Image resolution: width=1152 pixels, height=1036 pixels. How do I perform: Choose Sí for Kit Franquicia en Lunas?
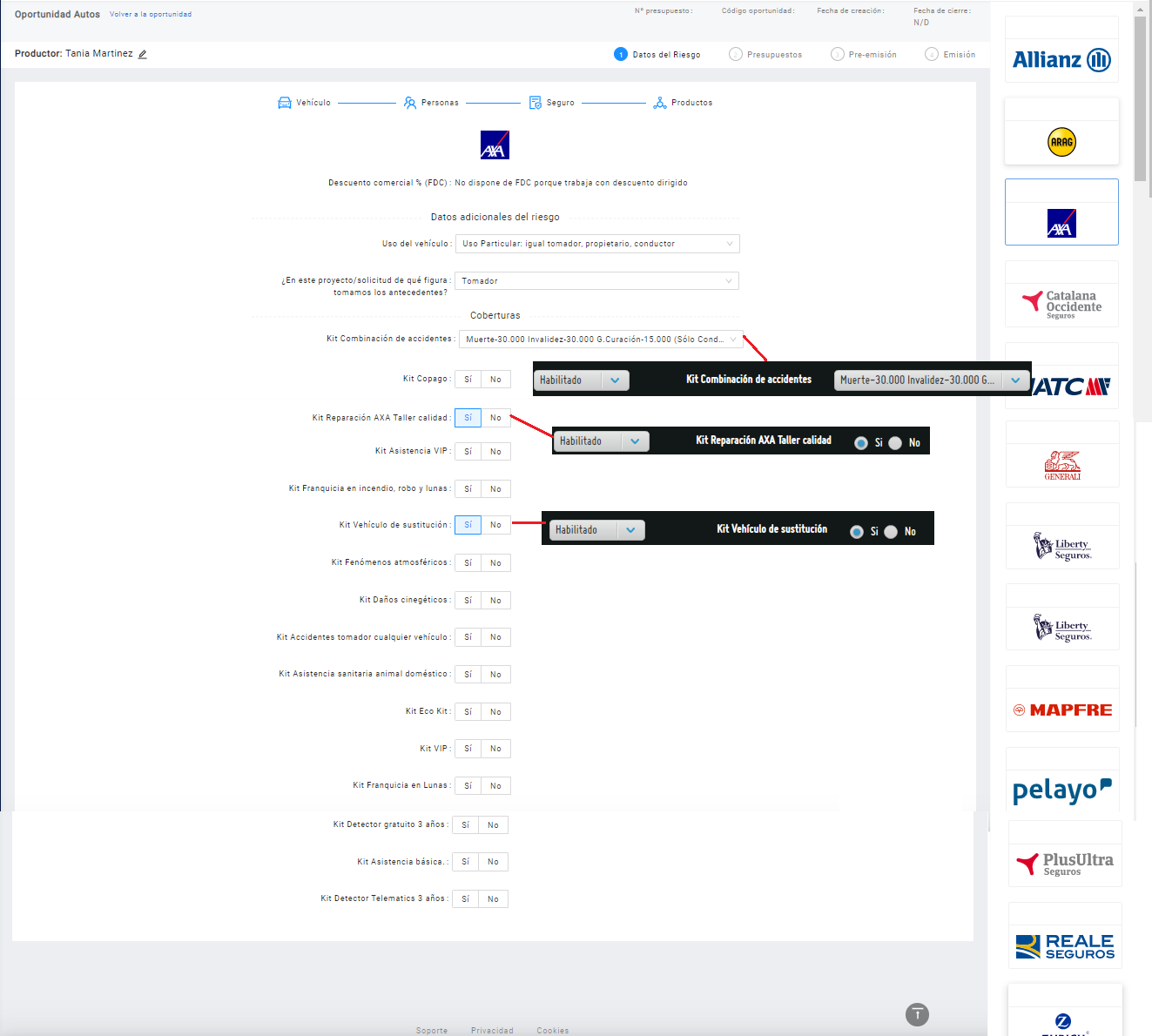468,786
